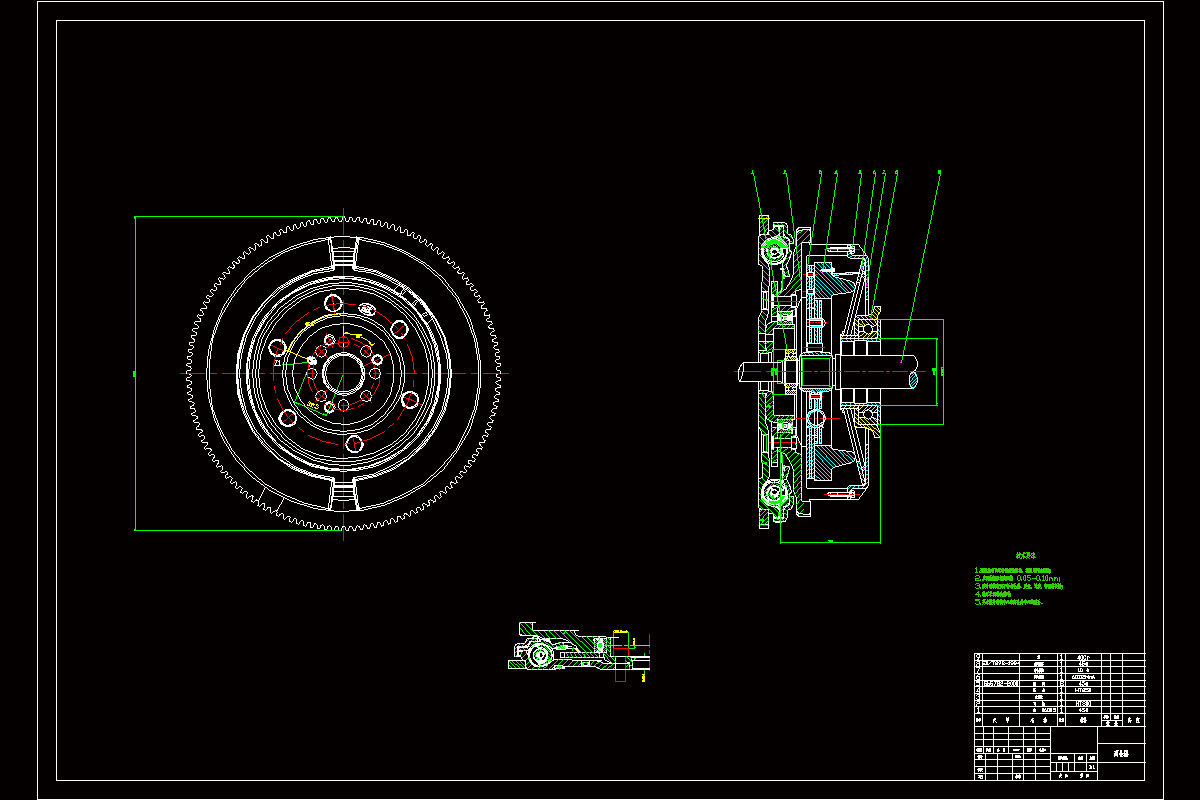Viewport: 1200px width, 800px height.
Task: Pick the green vertical diameter dimension beside flywheel
Action: click(x=134, y=373)
